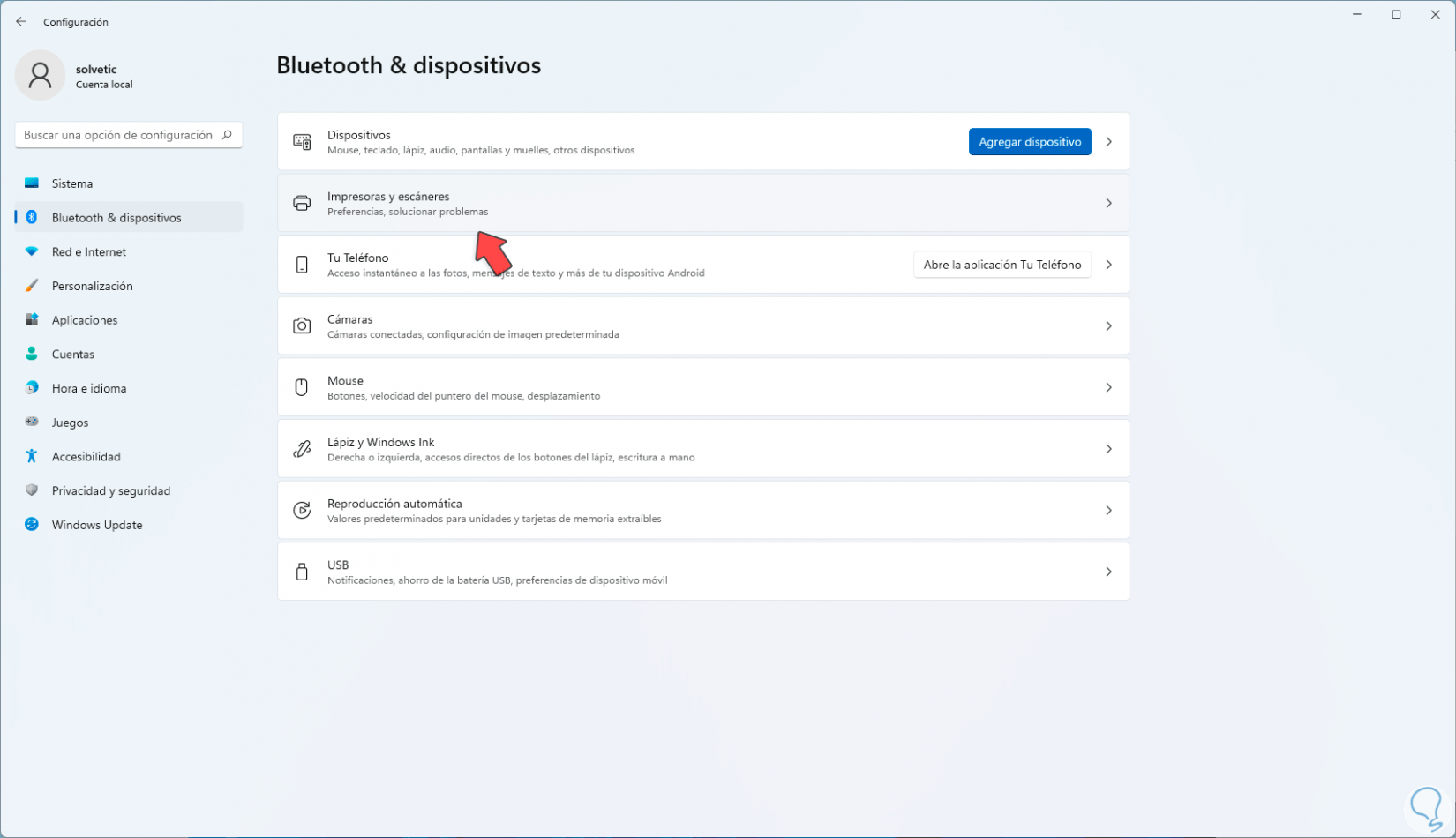Viewport: 1456px width, 838px height.
Task: Expand the Dispositivos row chevron
Action: 1109,142
